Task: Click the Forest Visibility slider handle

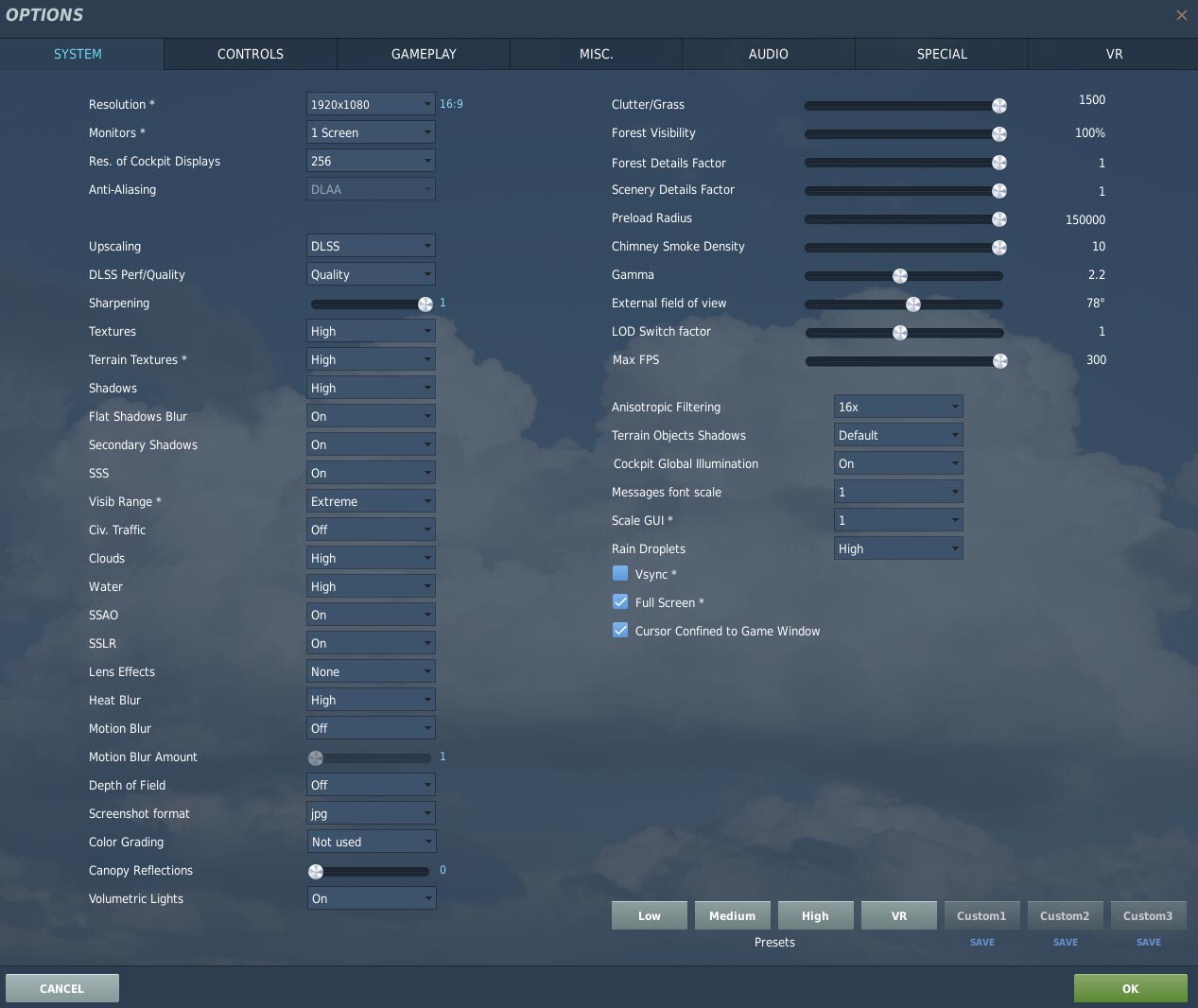Action: pyautogui.click(x=999, y=133)
